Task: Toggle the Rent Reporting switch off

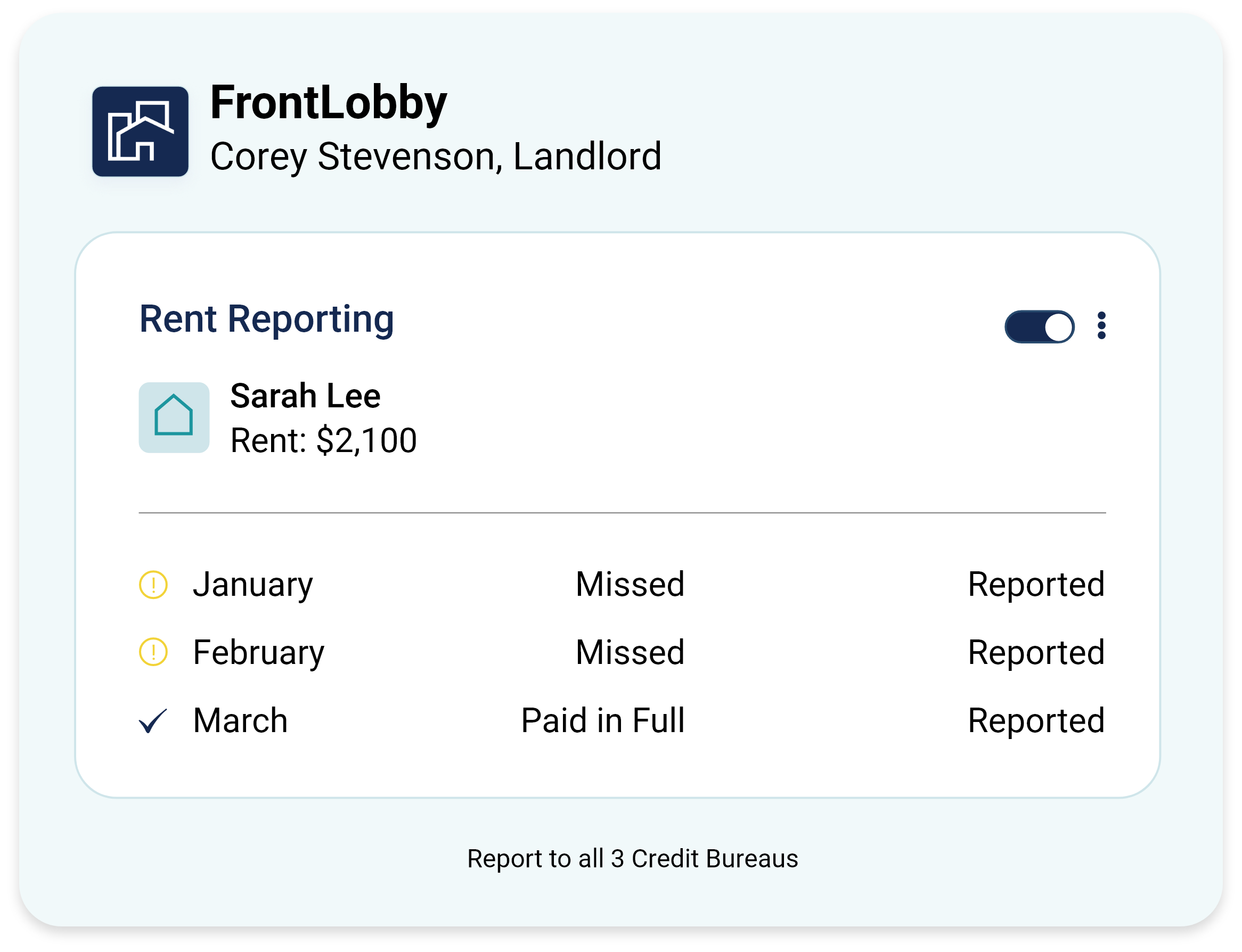Action: (1039, 326)
